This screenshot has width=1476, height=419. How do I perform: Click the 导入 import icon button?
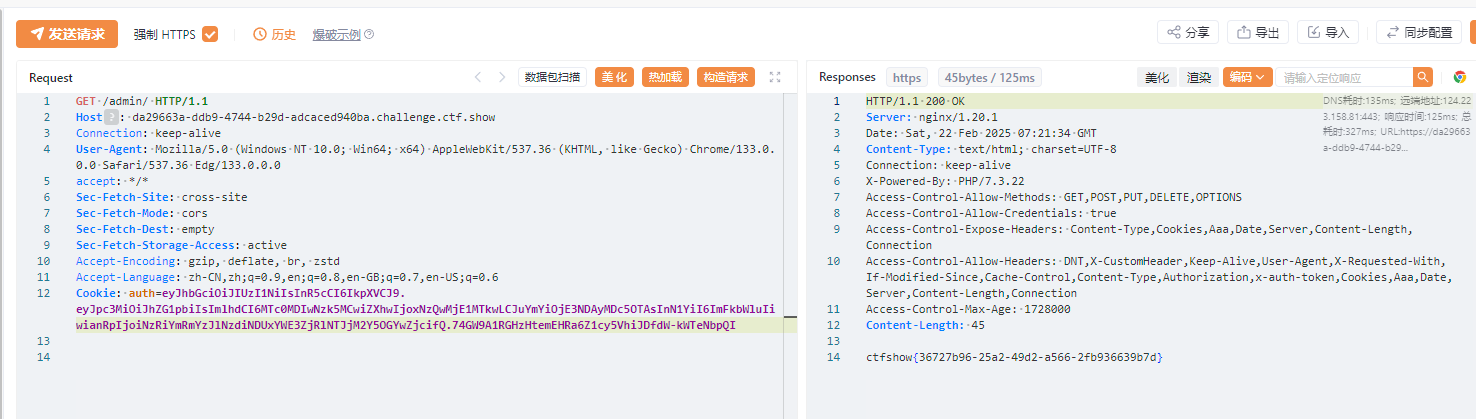[1328, 33]
